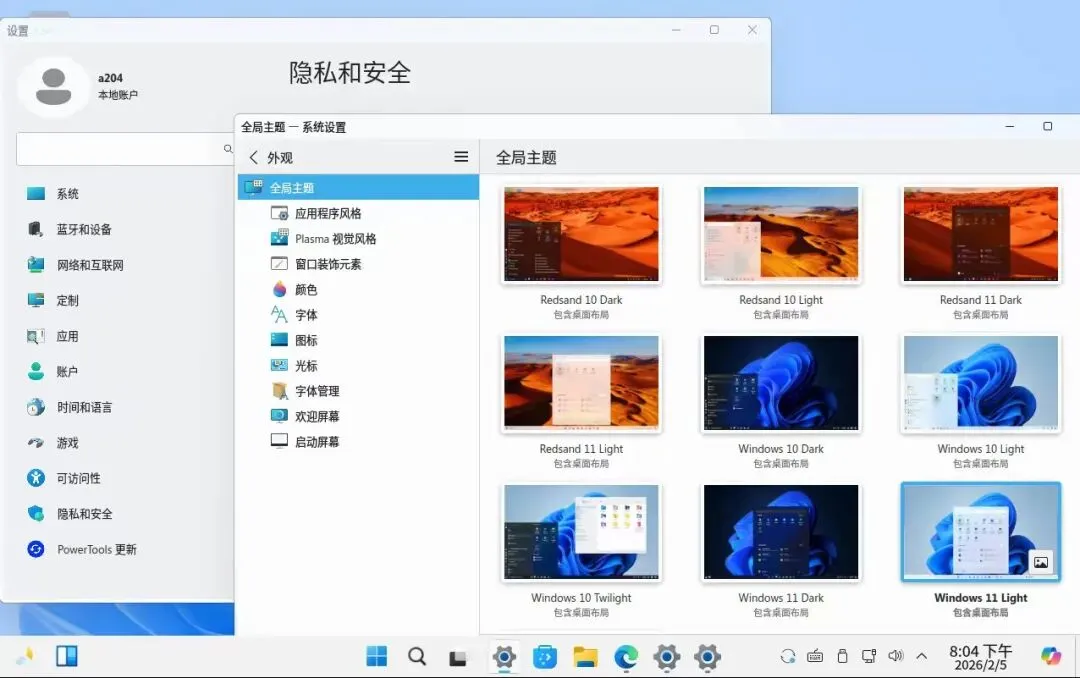The width and height of the screenshot is (1080, 678).
Task: Open the blue store app on taskbar
Action: pyautogui.click(x=545, y=657)
